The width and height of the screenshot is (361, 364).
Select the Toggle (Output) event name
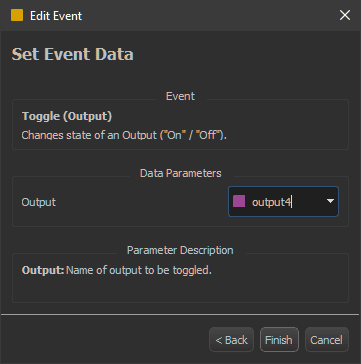(x=67, y=116)
